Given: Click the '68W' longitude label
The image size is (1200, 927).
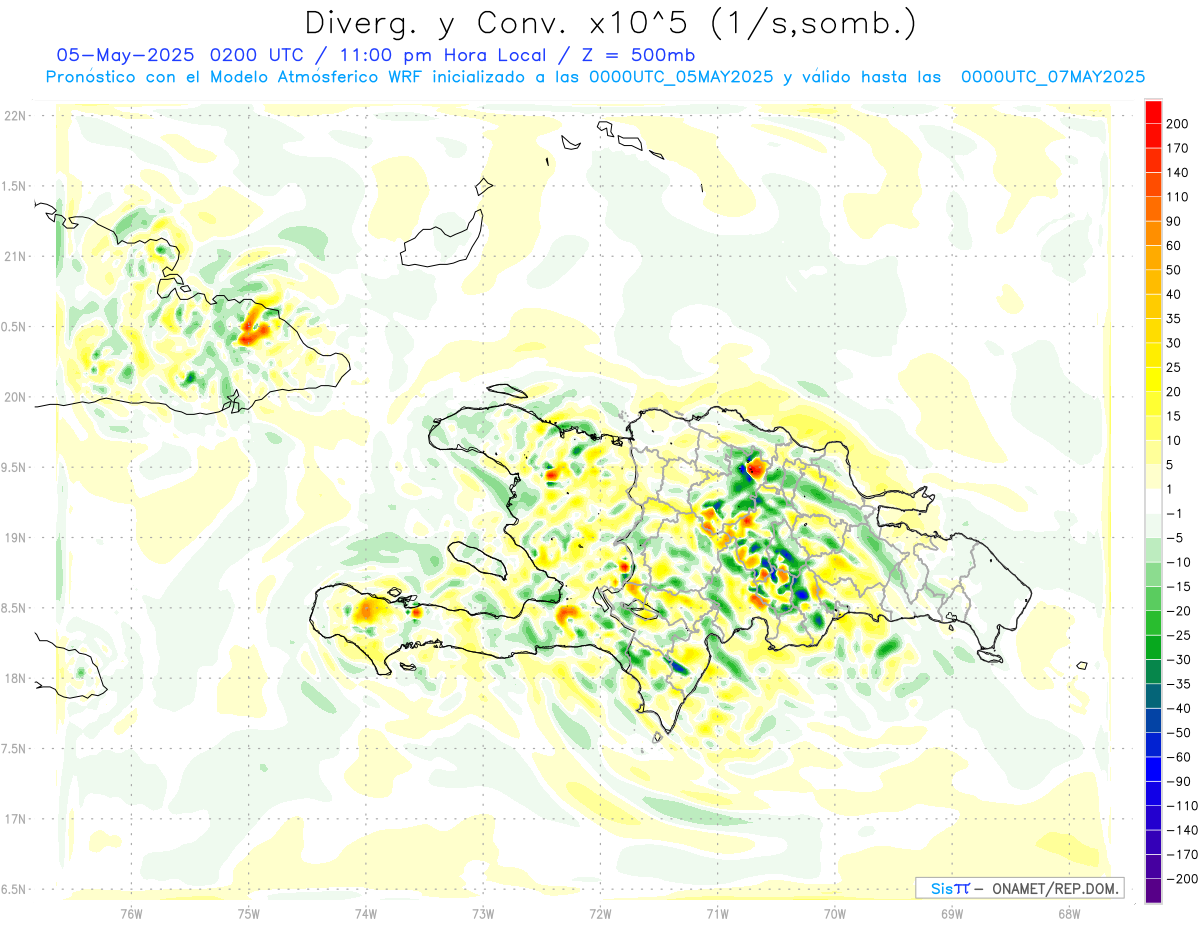Looking at the screenshot, I should [x=1068, y=913].
